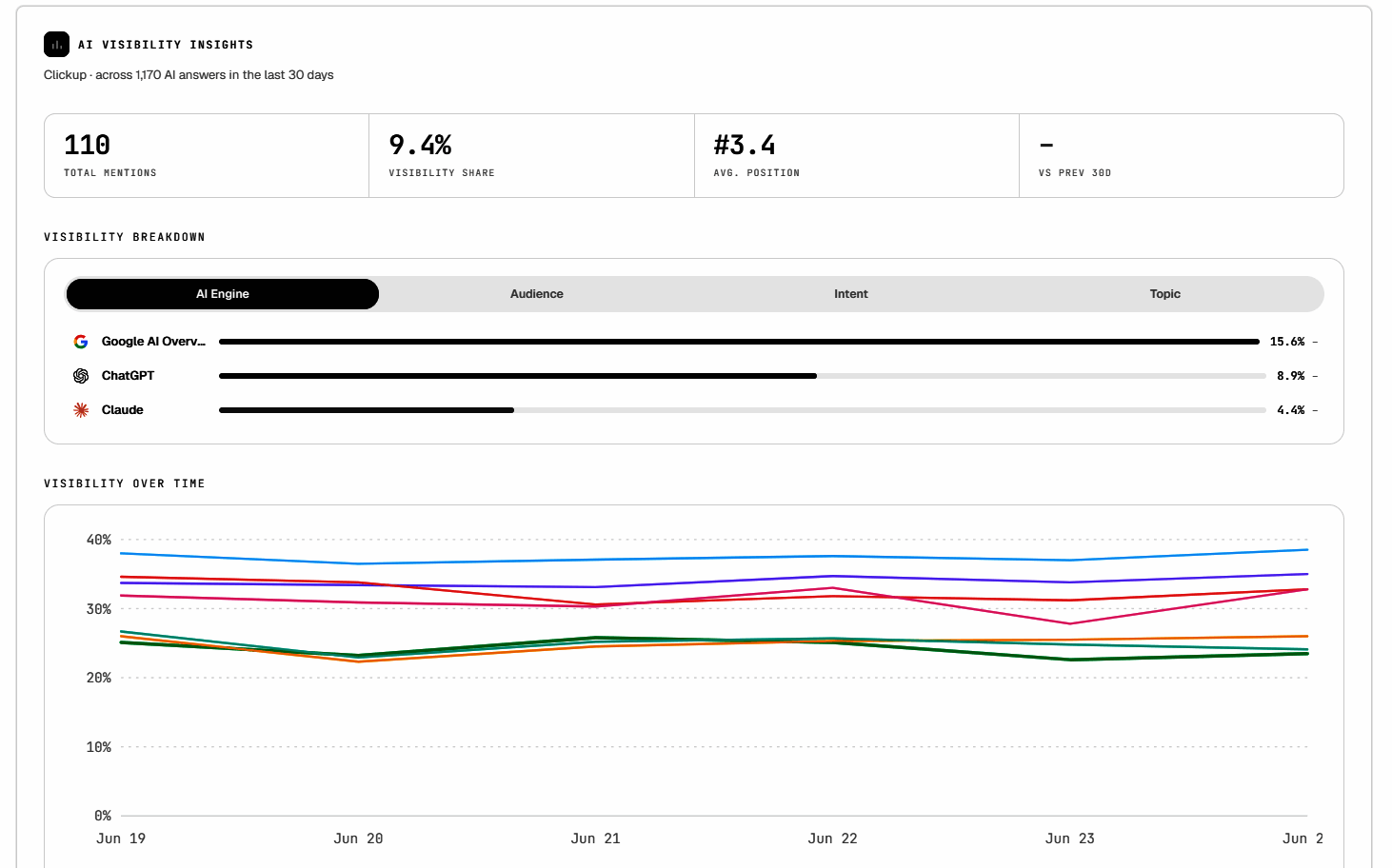Switch to the Topic tab
The image size is (1392, 868).
pos(1165,294)
